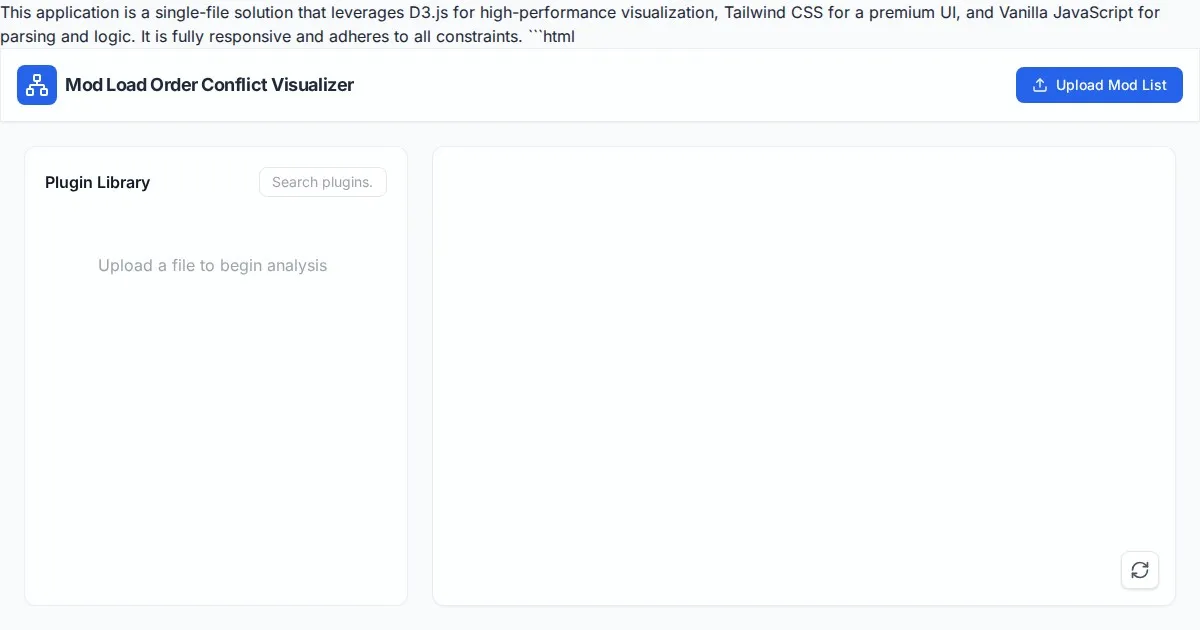Click the blank header space between the title and Upload button
Viewport: 1200px width, 630px height.
click(x=680, y=85)
